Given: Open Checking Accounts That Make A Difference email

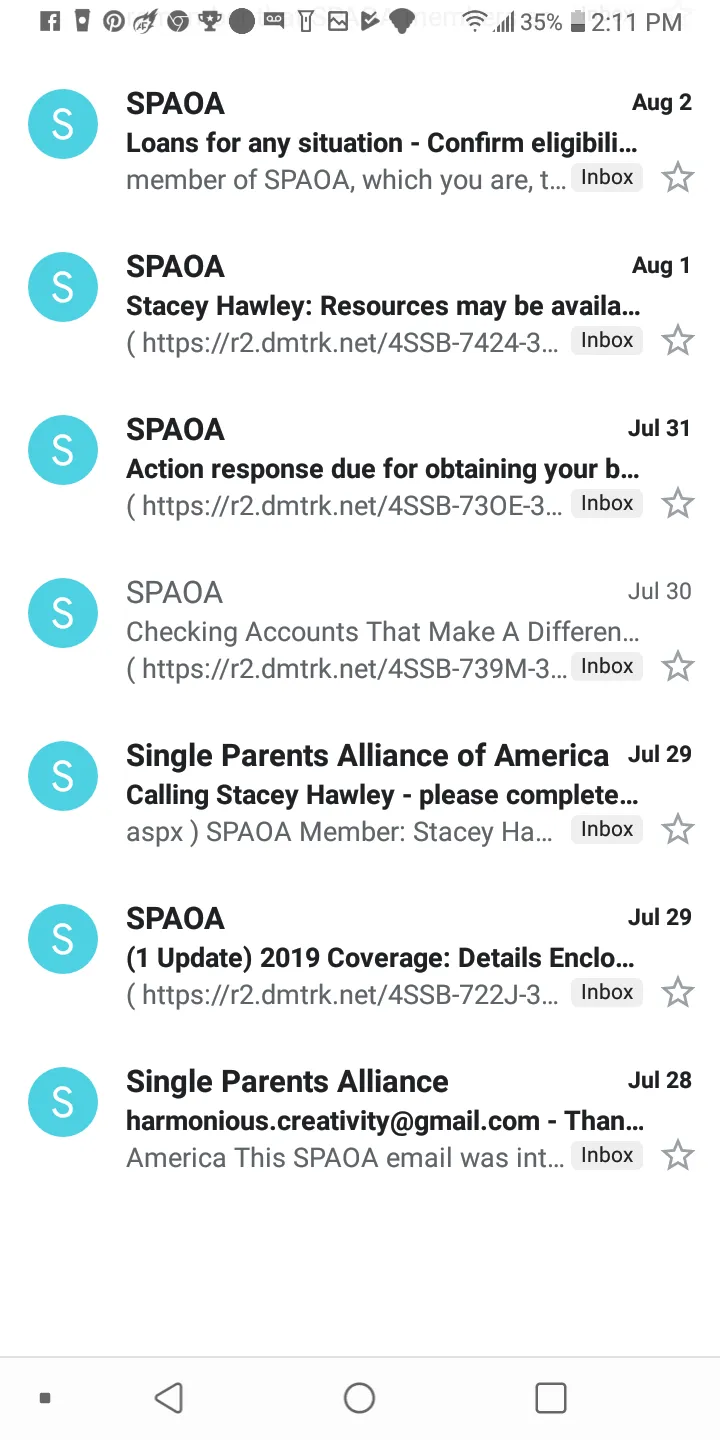Looking at the screenshot, I should tap(382, 632).
